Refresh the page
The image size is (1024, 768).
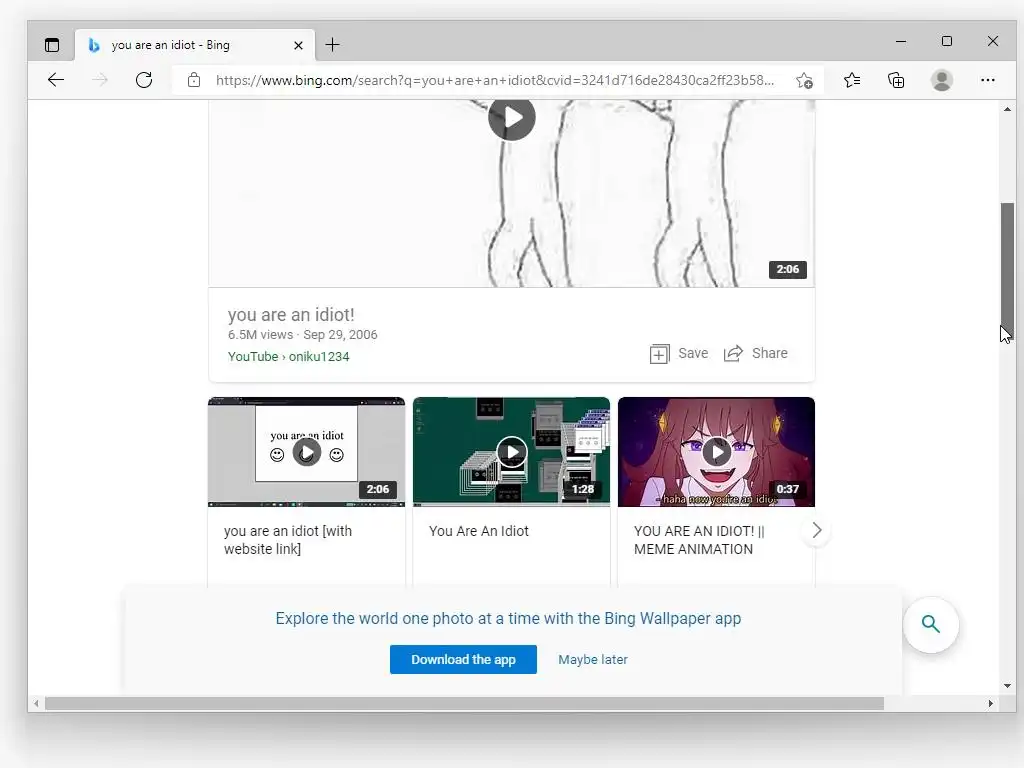[x=144, y=80]
